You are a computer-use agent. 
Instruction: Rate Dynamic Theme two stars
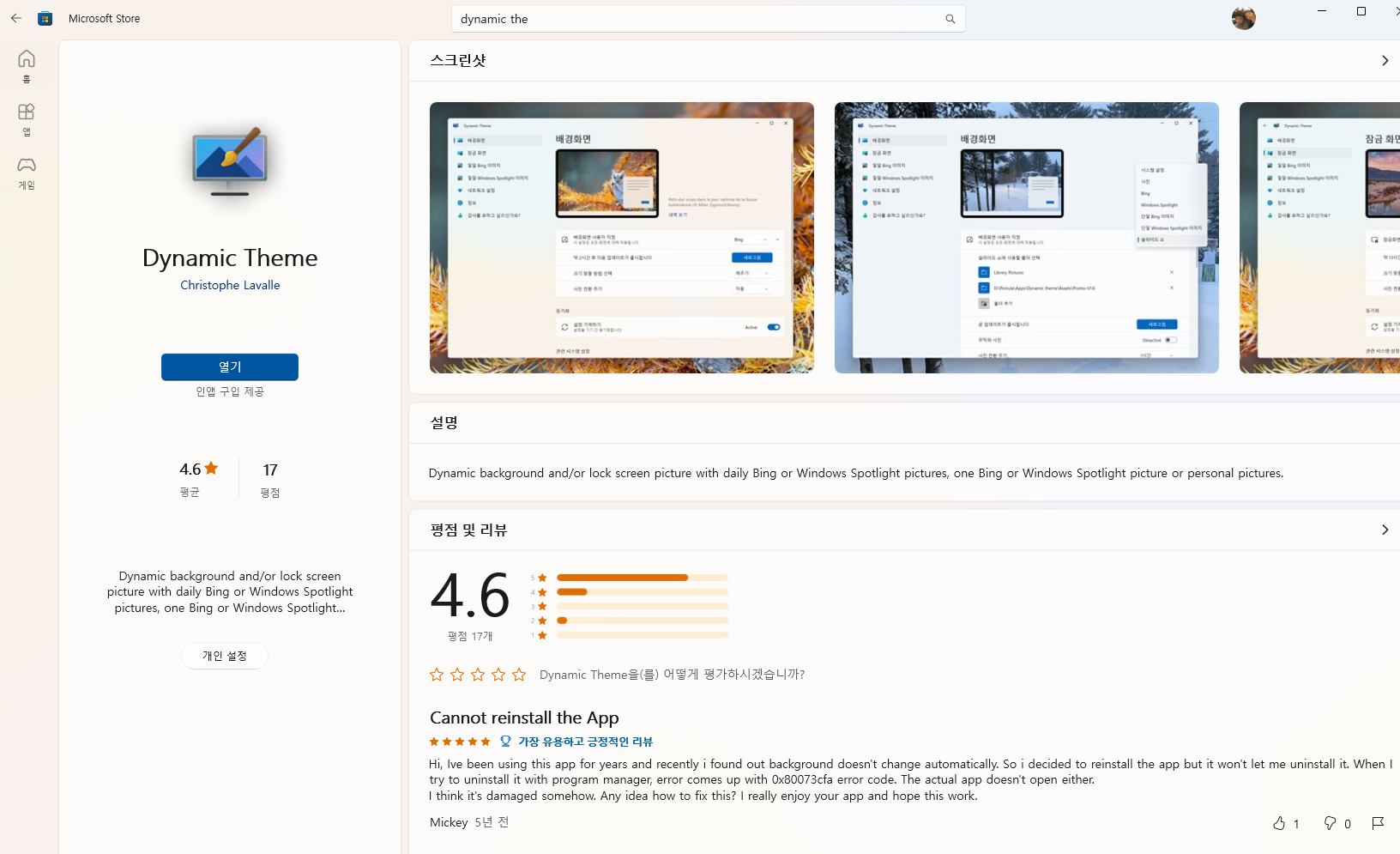(457, 675)
